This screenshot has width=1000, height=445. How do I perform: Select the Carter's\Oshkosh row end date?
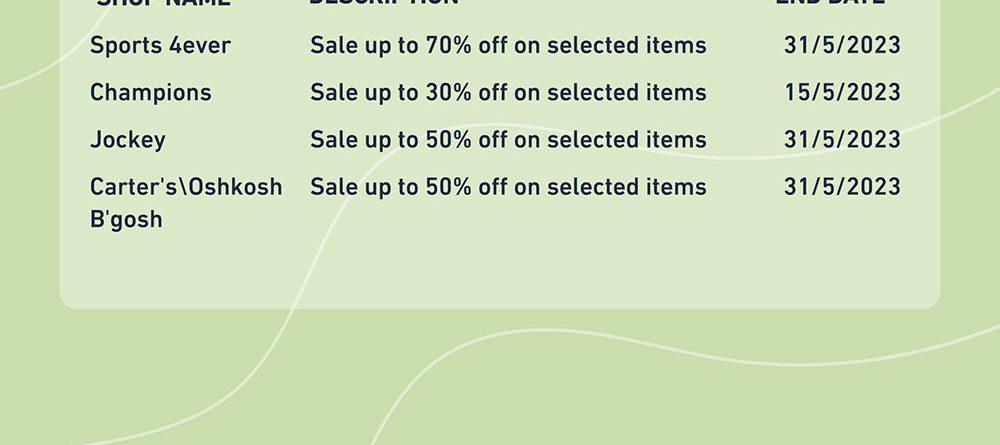(x=842, y=187)
